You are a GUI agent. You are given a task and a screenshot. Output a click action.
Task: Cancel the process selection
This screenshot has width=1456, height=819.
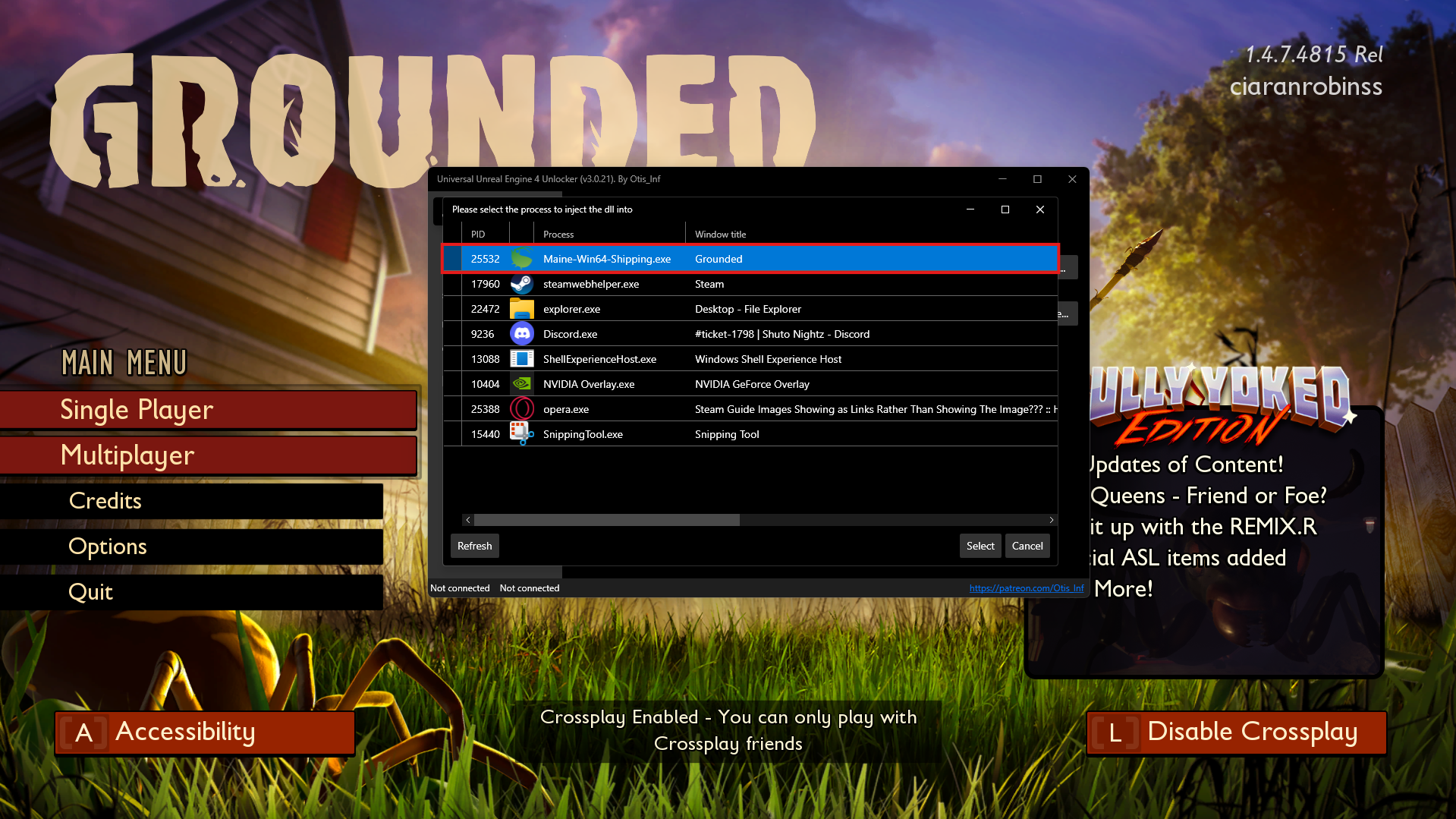pos(1027,546)
